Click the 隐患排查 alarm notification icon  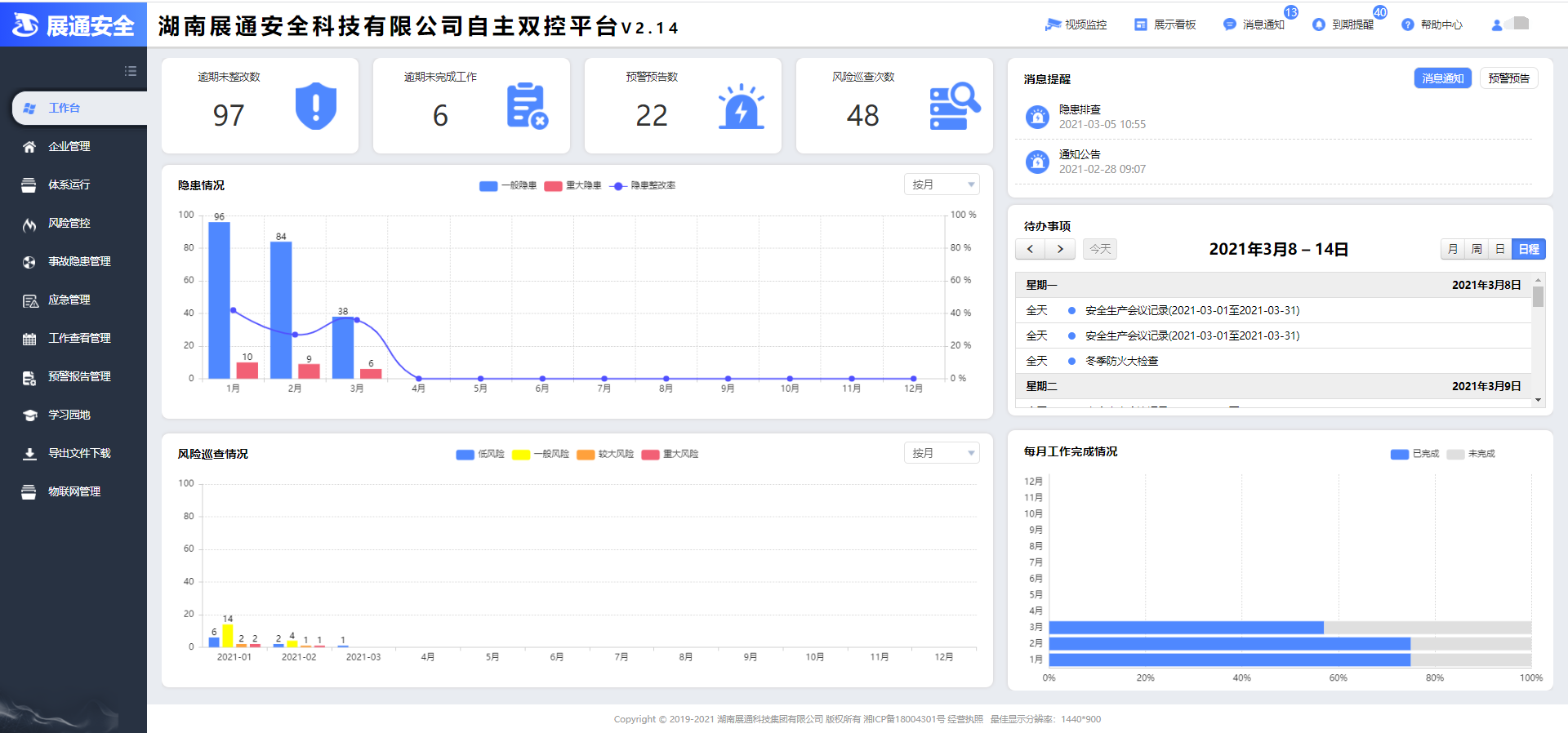point(1037,117)
